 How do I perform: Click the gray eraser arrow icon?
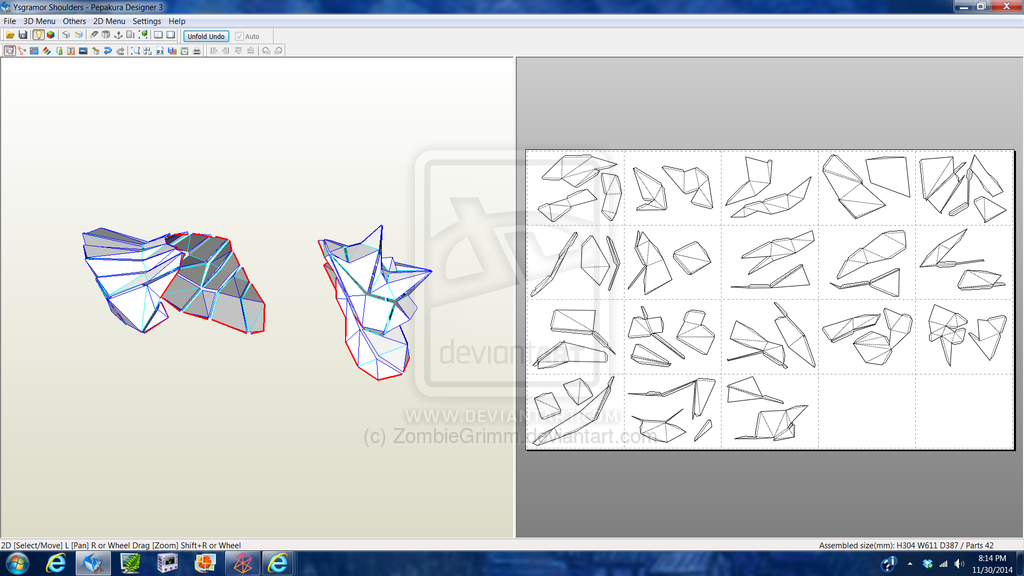coord(120,50)
